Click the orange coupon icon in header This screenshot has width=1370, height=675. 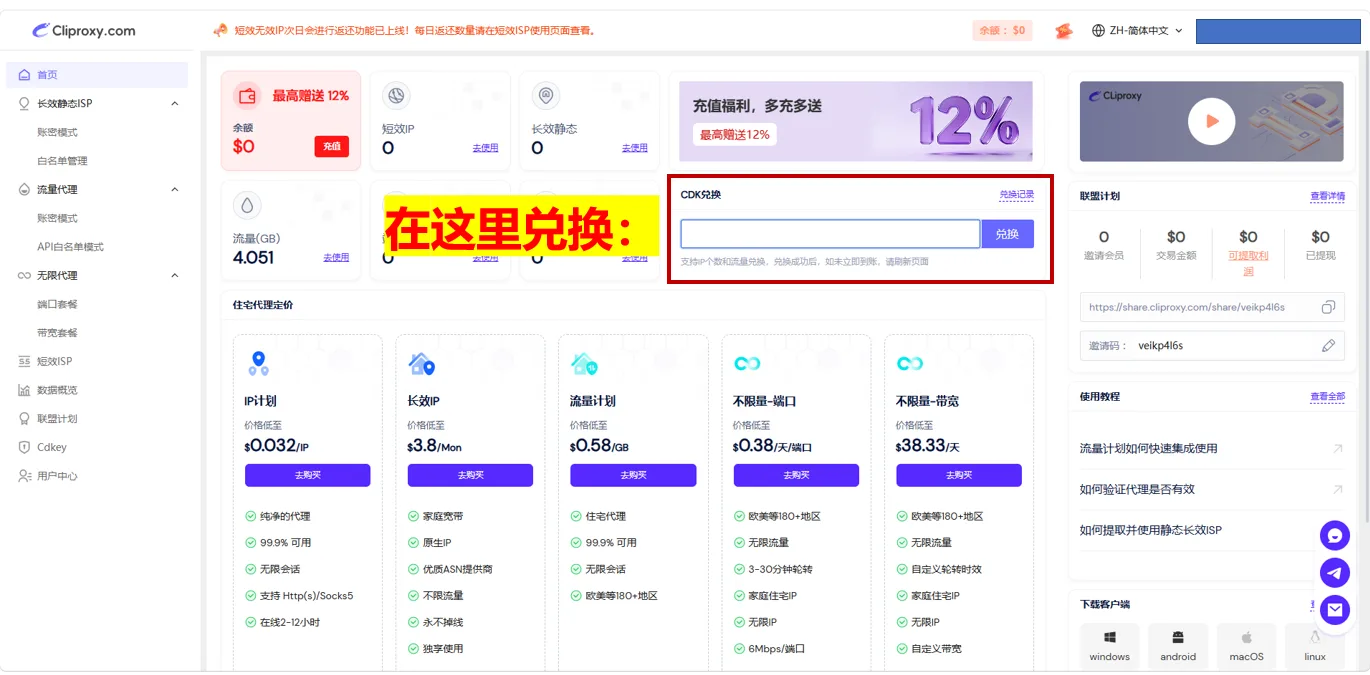click(1064, 31)
